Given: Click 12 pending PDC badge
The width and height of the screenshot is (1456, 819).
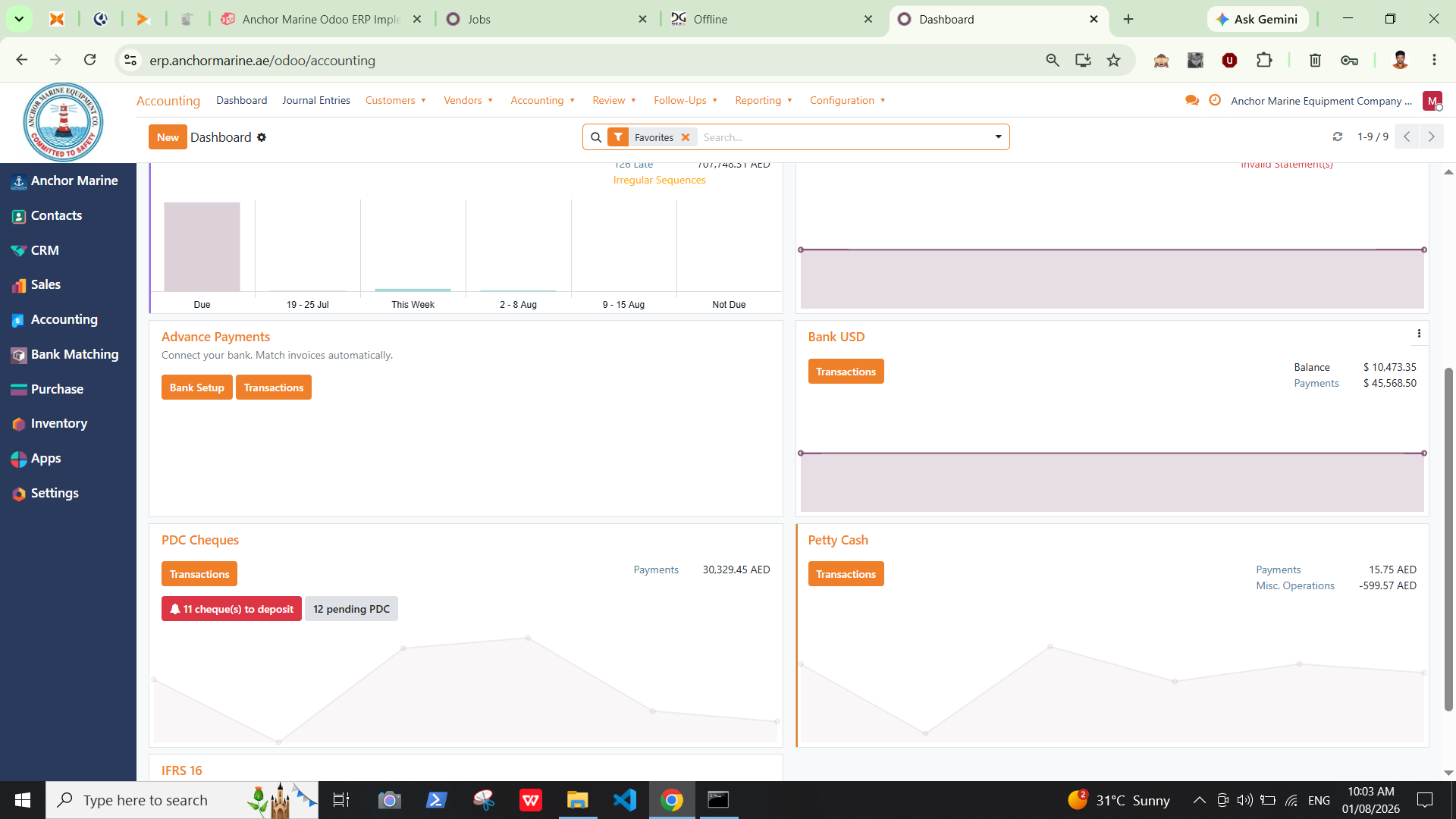Looking at the screenshot, I should pos(351,609).
